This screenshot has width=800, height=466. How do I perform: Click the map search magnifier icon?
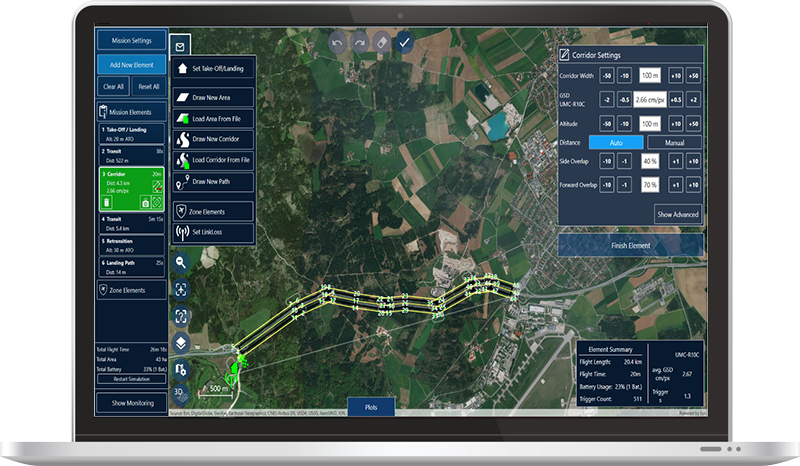(x=182, y=262)
